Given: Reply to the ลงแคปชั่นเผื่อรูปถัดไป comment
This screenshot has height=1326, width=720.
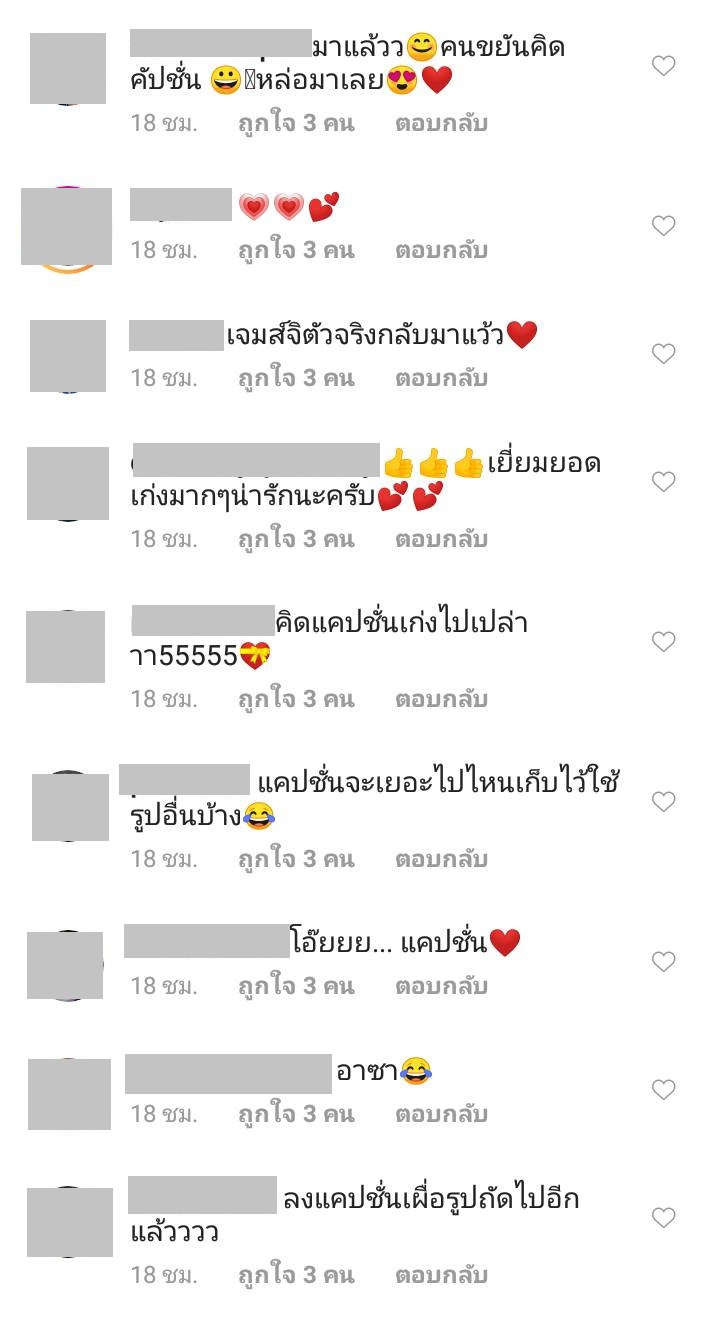Looking at the screenshot, I should pos(441,1275).
